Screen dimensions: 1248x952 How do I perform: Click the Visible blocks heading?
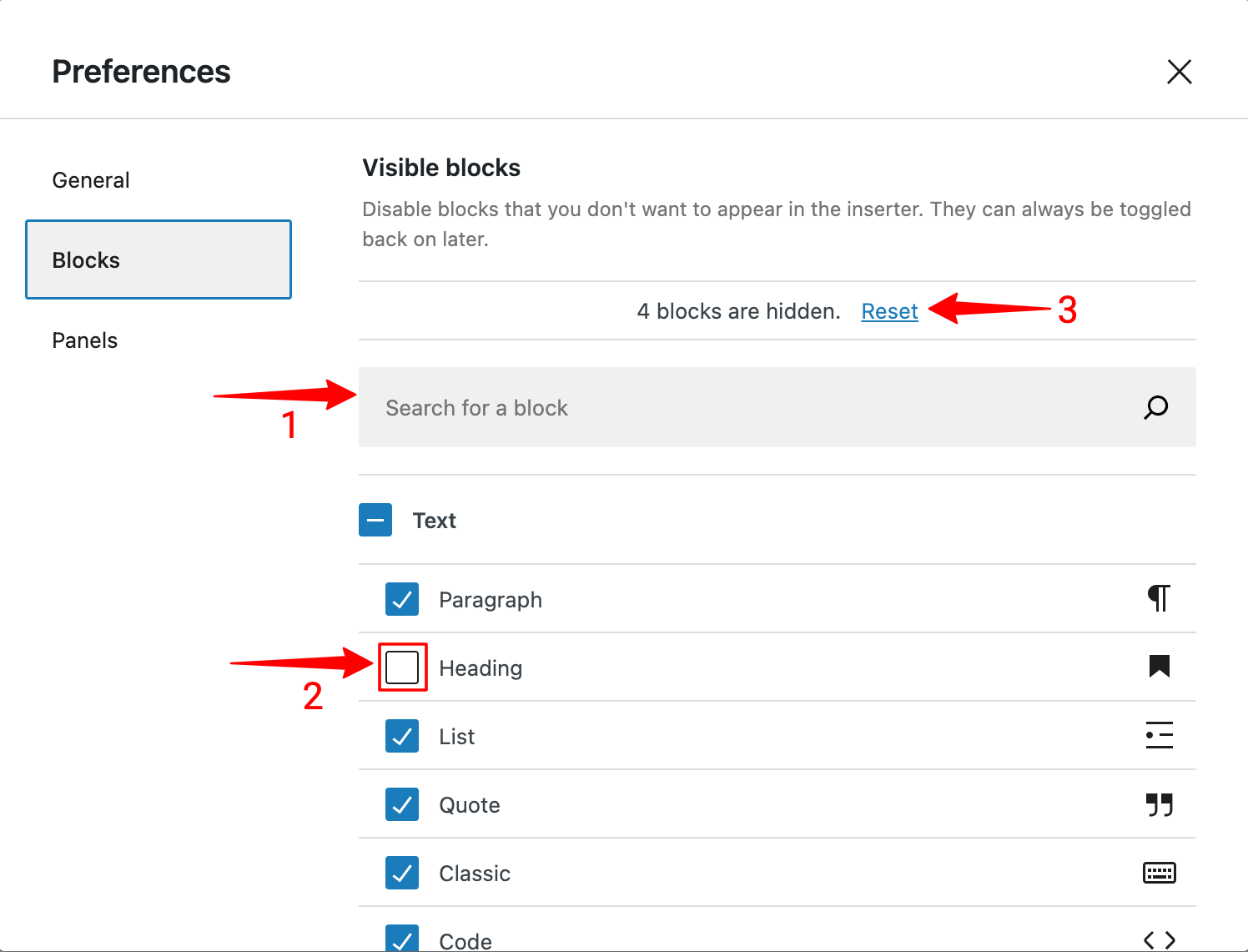coord(441,168)
